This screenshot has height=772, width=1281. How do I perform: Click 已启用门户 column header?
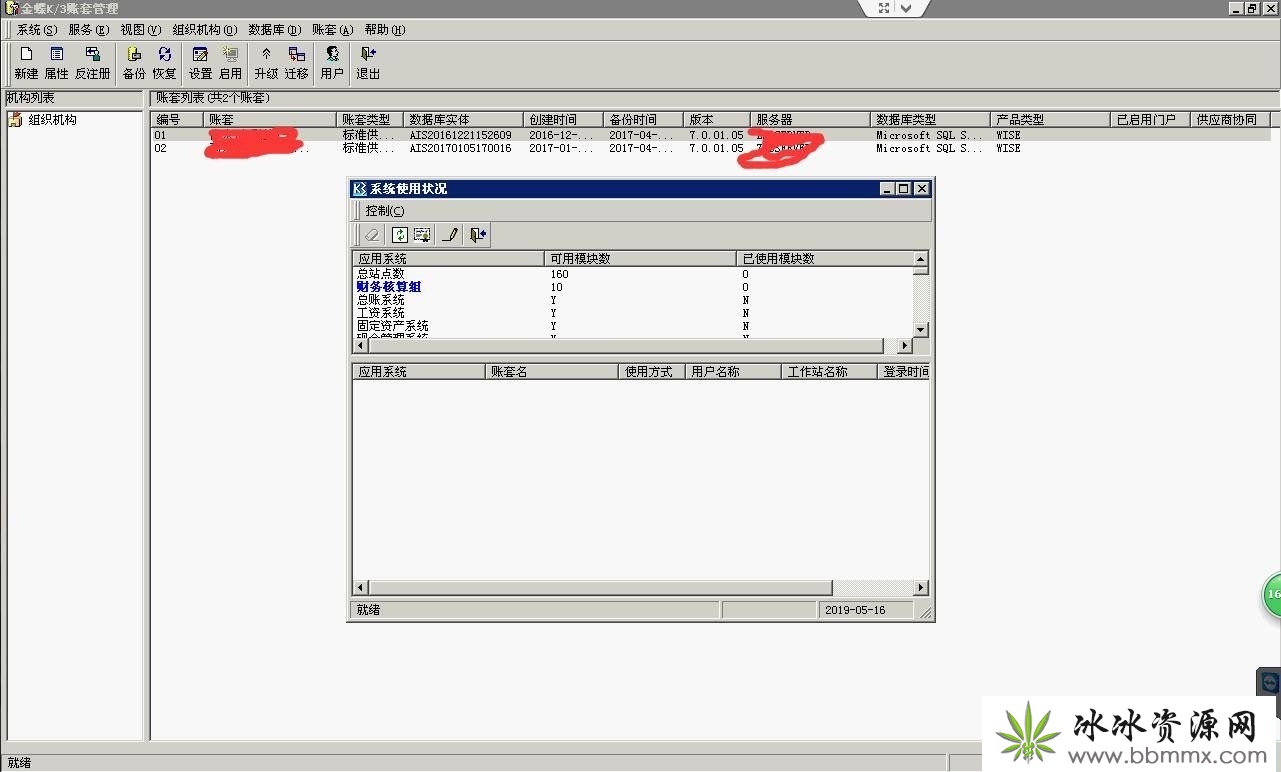pyautogui.click(x=1151, y=119)
